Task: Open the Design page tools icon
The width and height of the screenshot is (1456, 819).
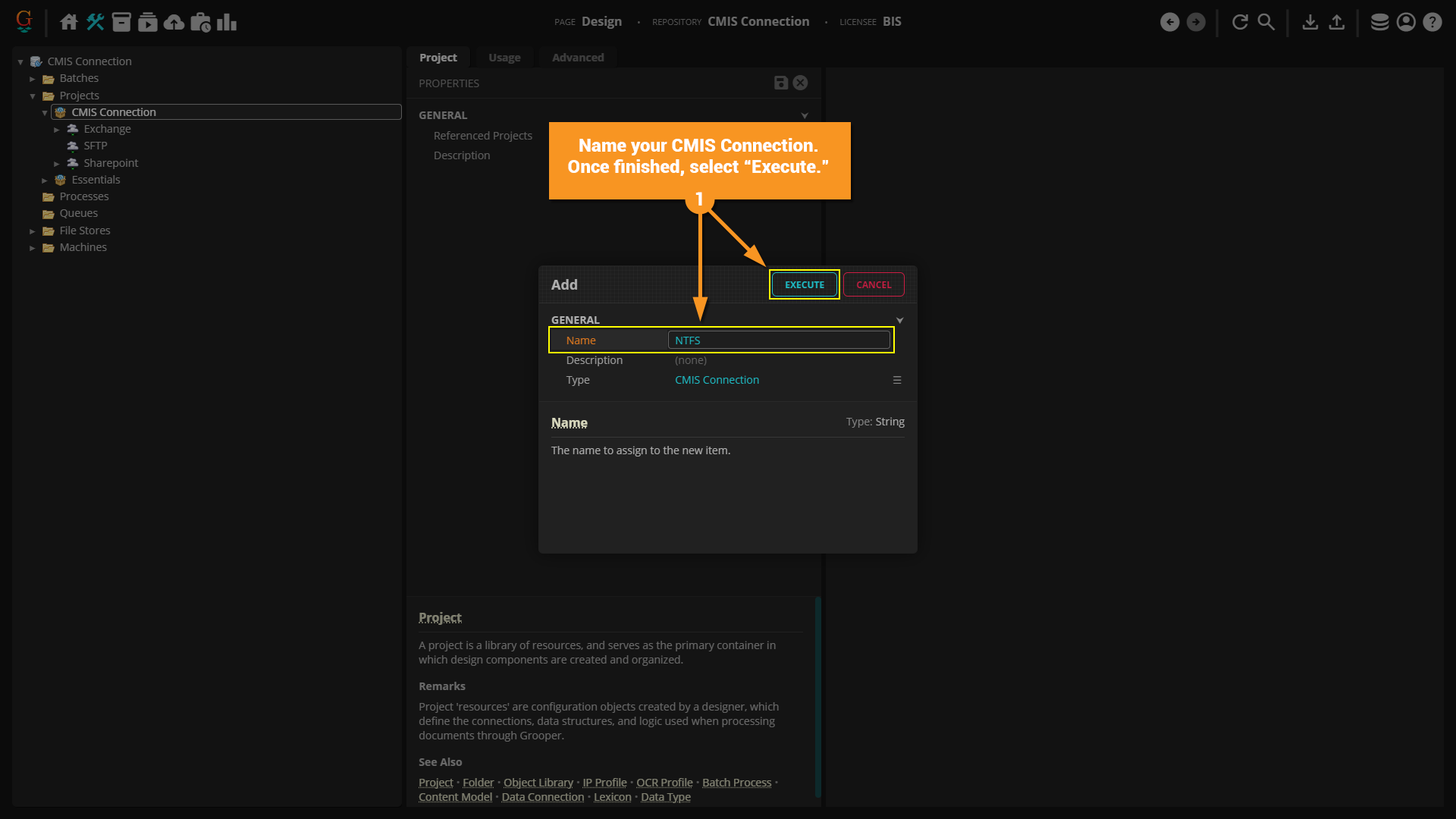Action: tap(95, 22)
